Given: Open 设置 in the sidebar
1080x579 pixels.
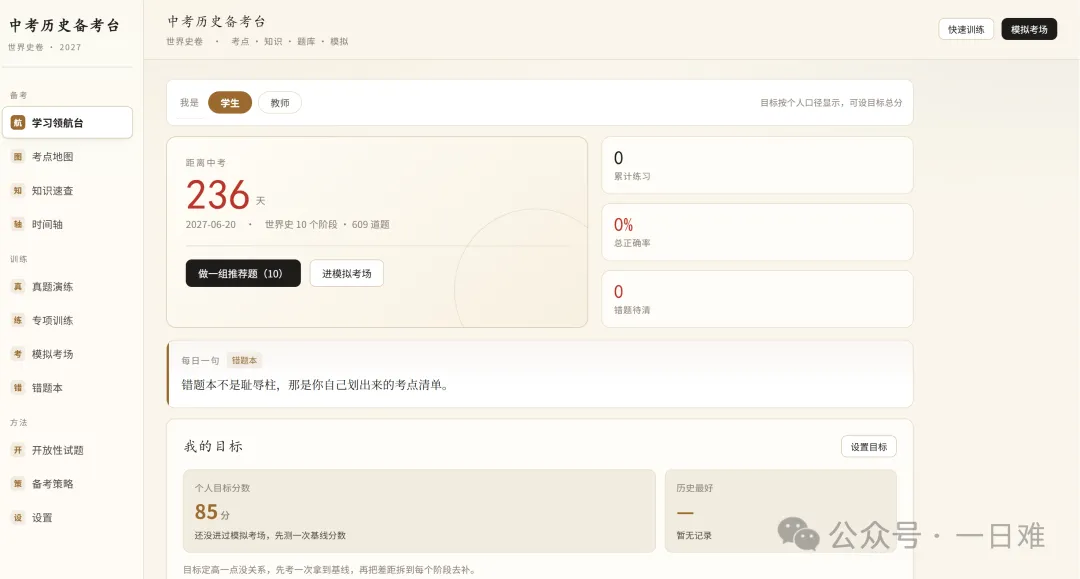Looking at the screenshot, I should click(x=68, y=517).
